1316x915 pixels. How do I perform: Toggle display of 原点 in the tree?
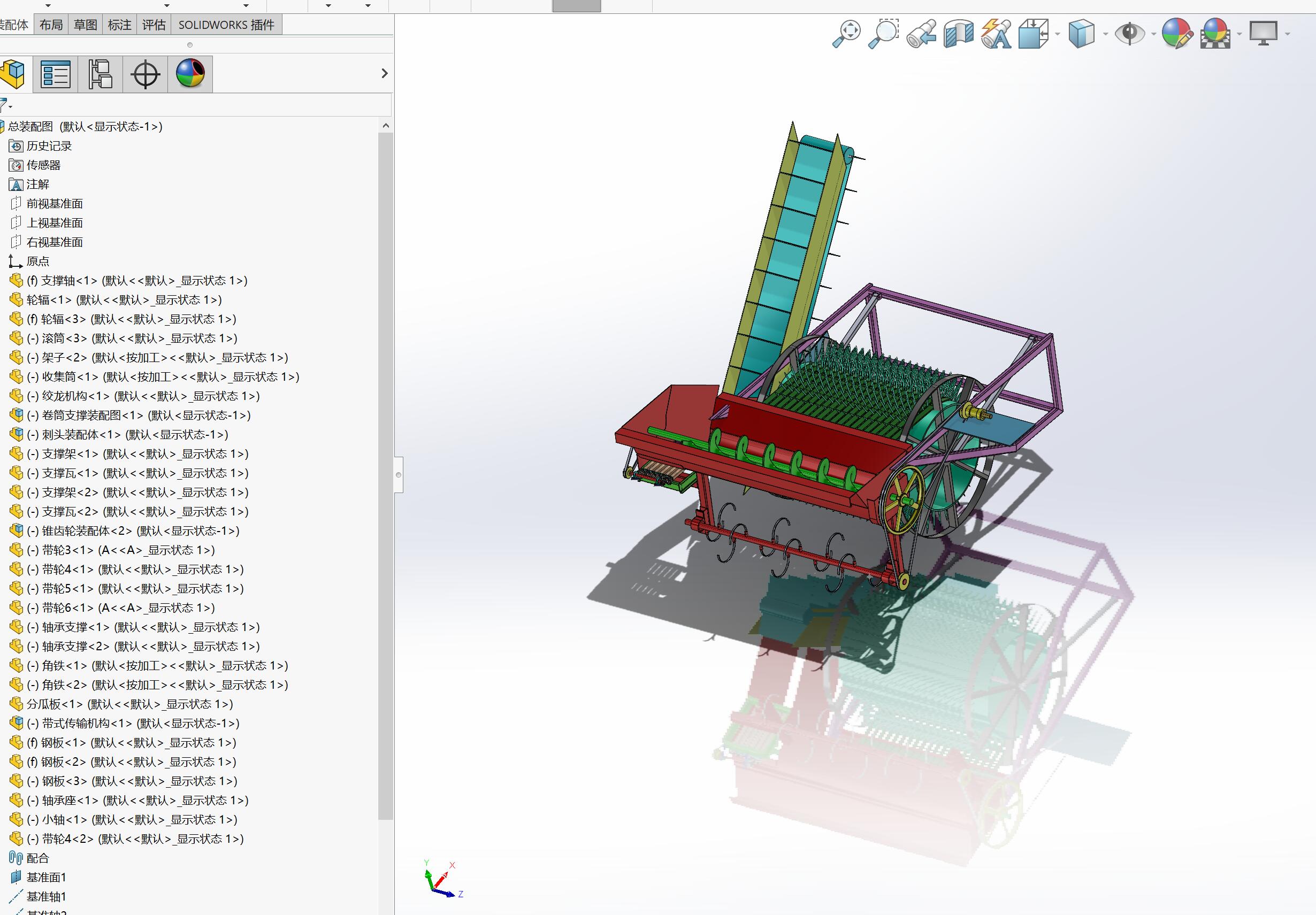click(38, 262)
